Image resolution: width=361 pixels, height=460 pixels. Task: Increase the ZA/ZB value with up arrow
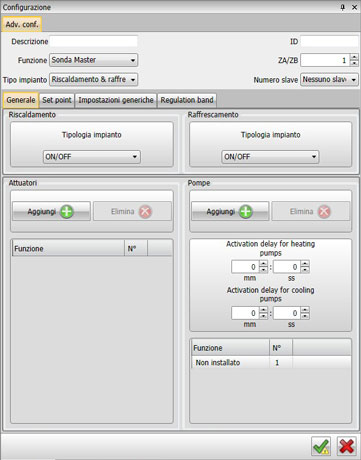(354, 57)
